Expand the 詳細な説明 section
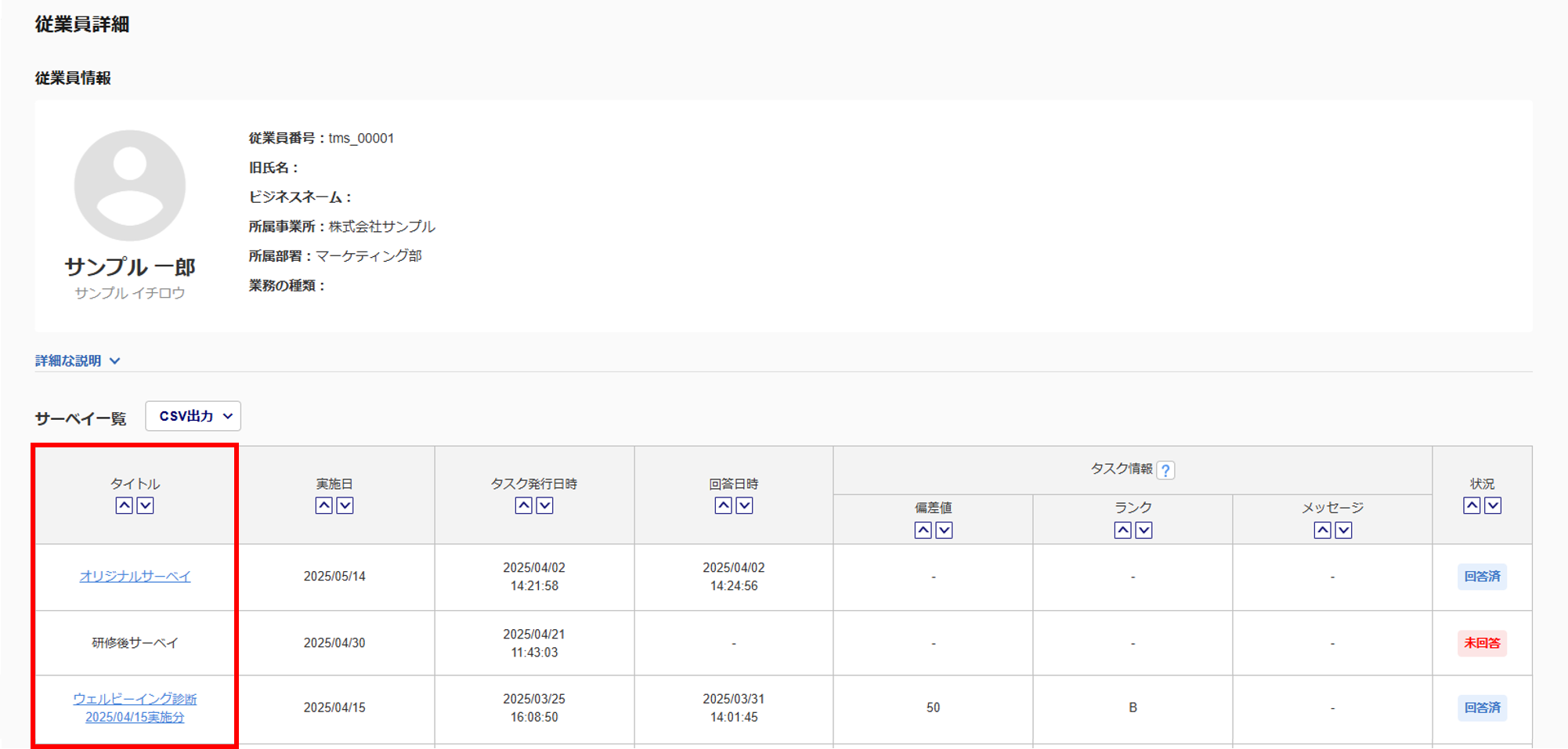This screenshot has width=1568, height=749. point(78,360)
